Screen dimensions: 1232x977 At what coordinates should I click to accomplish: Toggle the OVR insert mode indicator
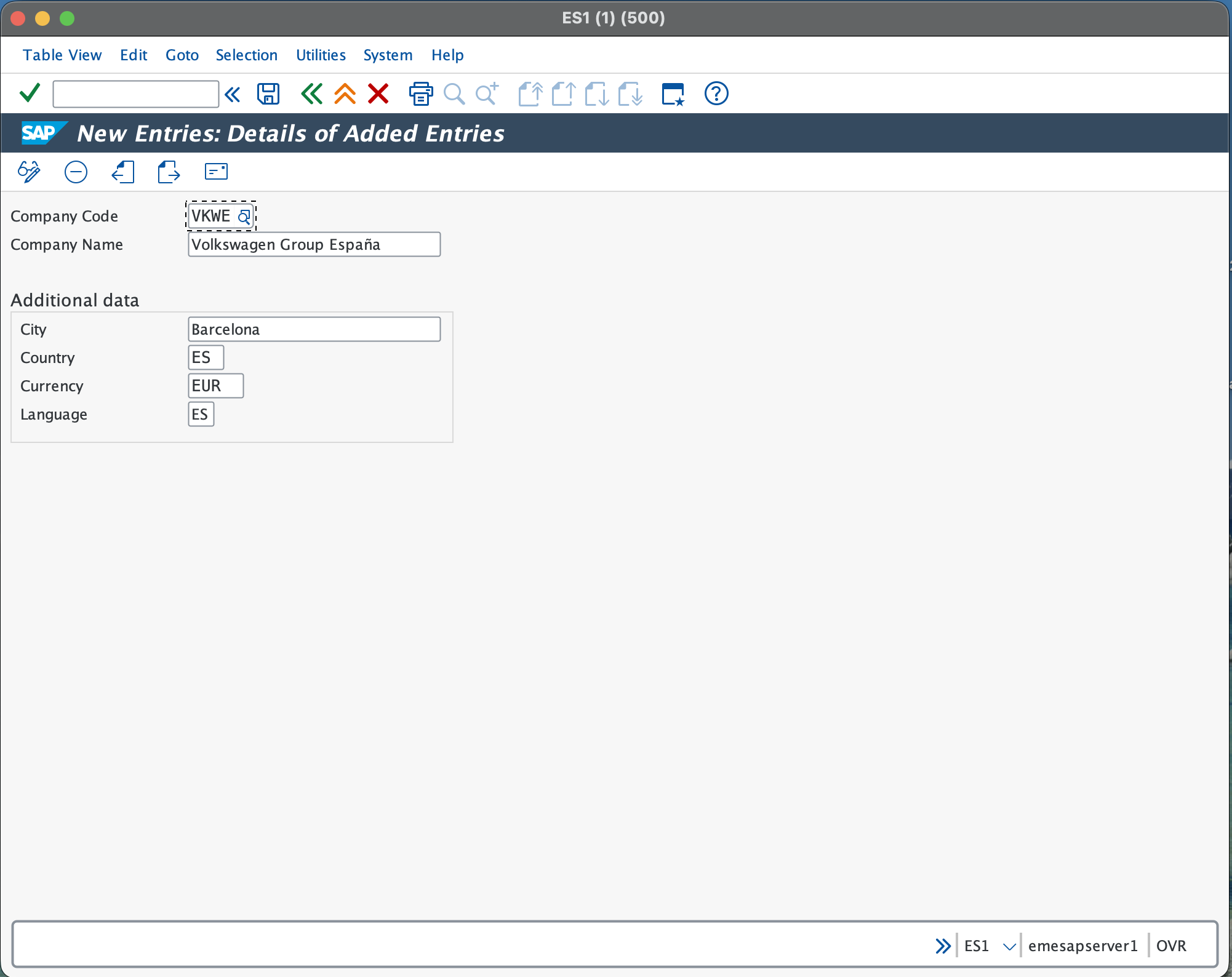click(1171, 946)
